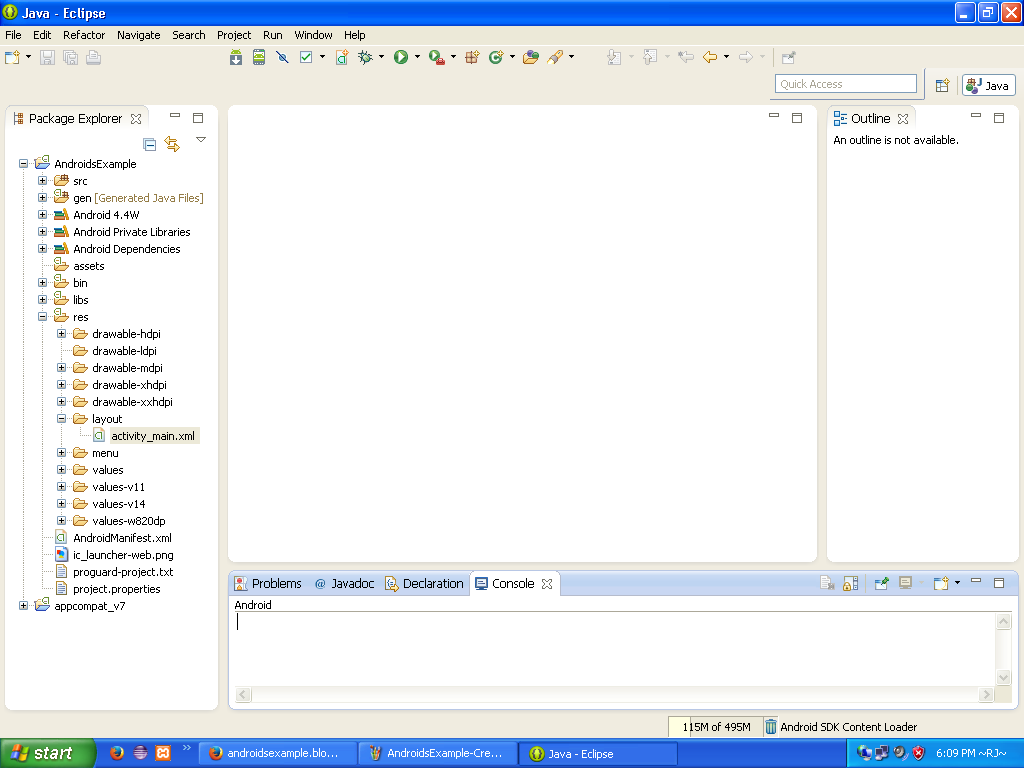Open the Window menu
Image resolution: width=1024 pixels, height=768 pixels.
pyautogui.click(x=313, y=35)
